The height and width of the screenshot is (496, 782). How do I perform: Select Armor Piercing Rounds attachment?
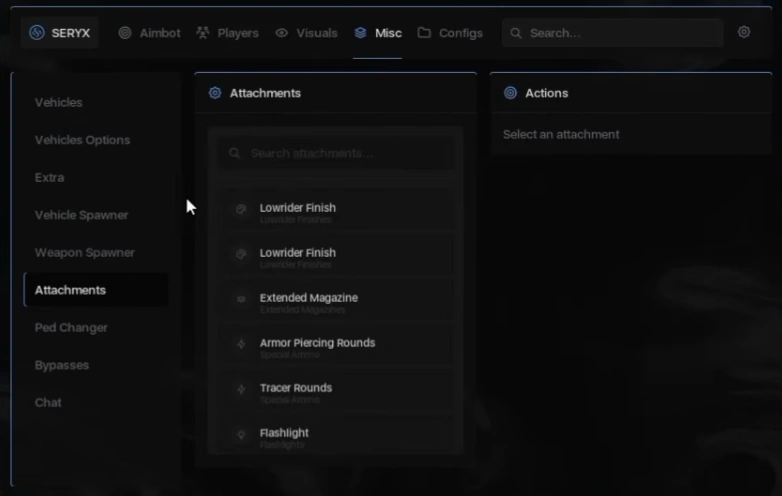point(337,347)
